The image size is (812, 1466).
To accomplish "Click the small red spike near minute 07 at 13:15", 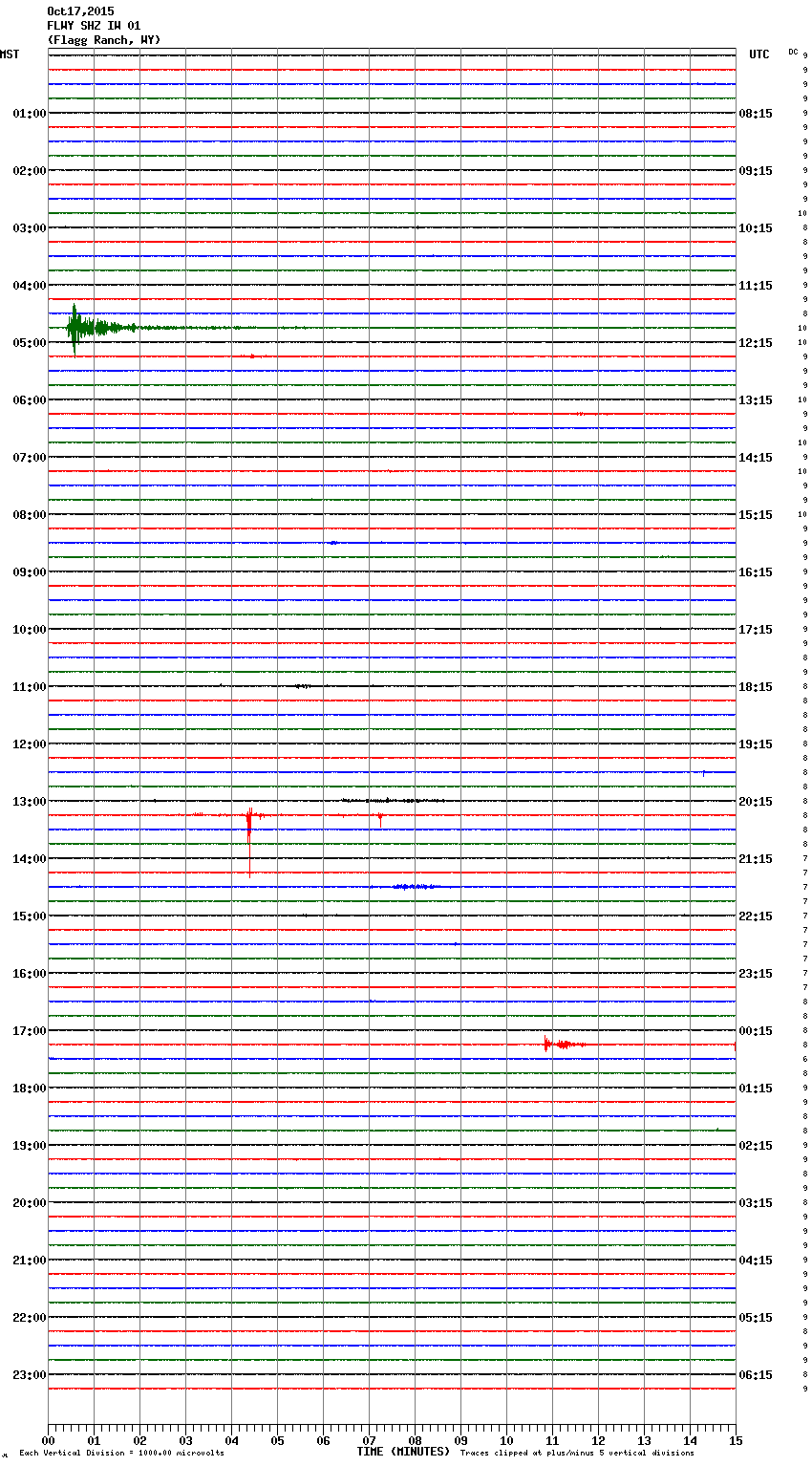I will coord(380,818).
